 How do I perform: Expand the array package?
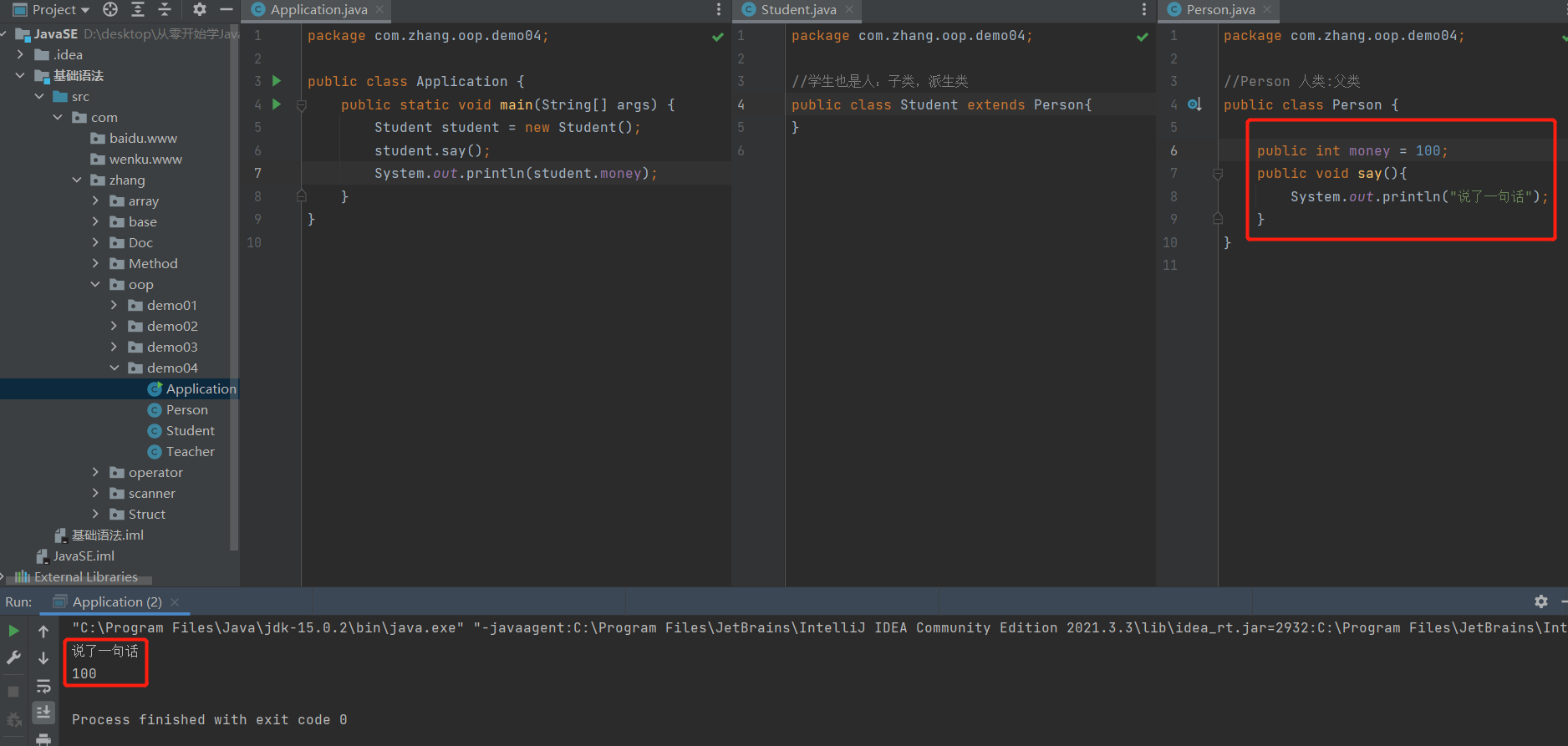95,200
